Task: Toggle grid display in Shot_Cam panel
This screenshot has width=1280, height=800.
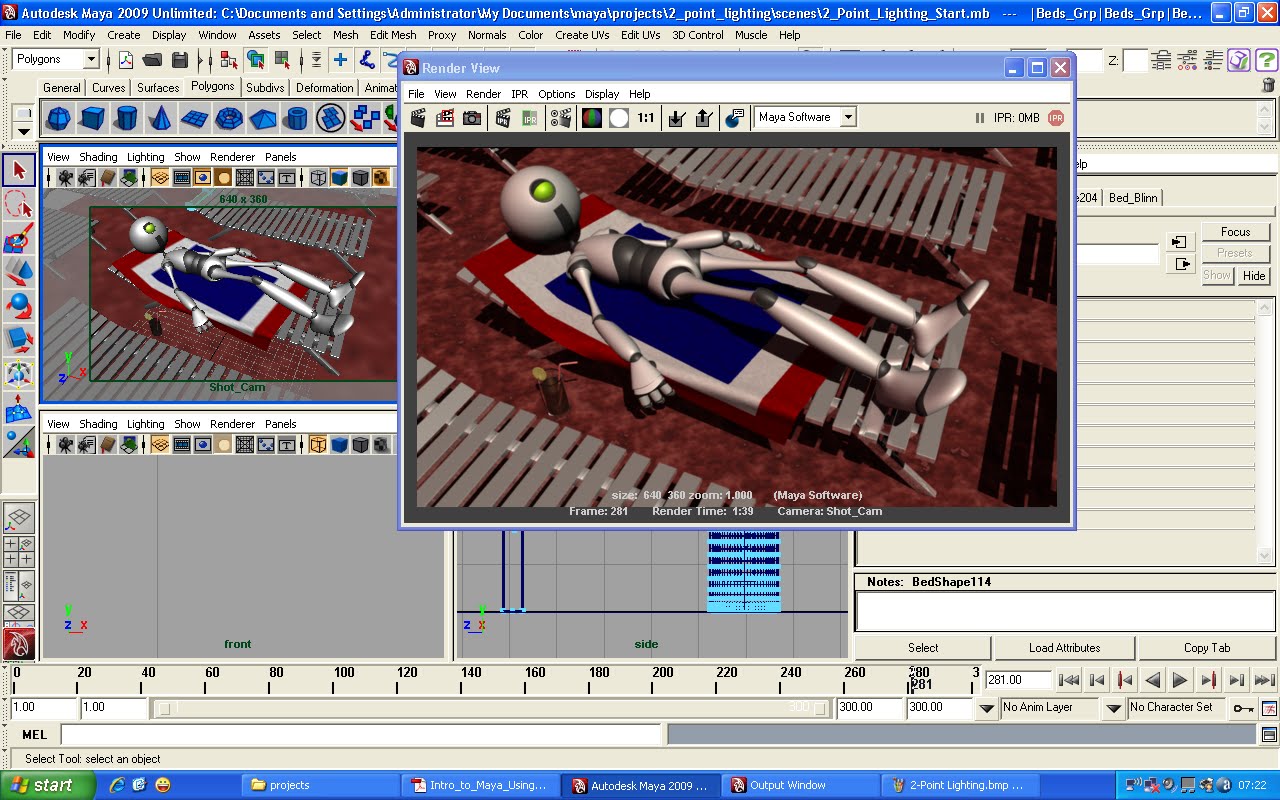Action: [160, 178]
